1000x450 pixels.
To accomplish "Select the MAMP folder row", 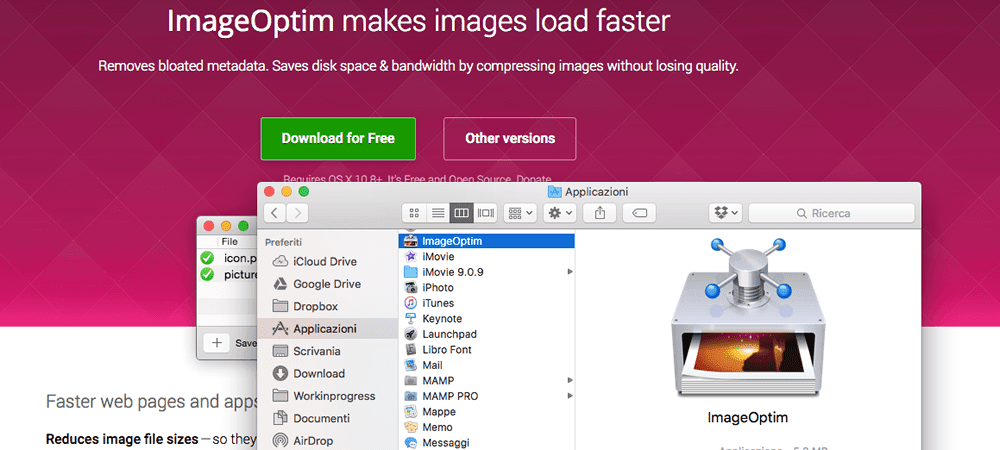I will 487,381.
